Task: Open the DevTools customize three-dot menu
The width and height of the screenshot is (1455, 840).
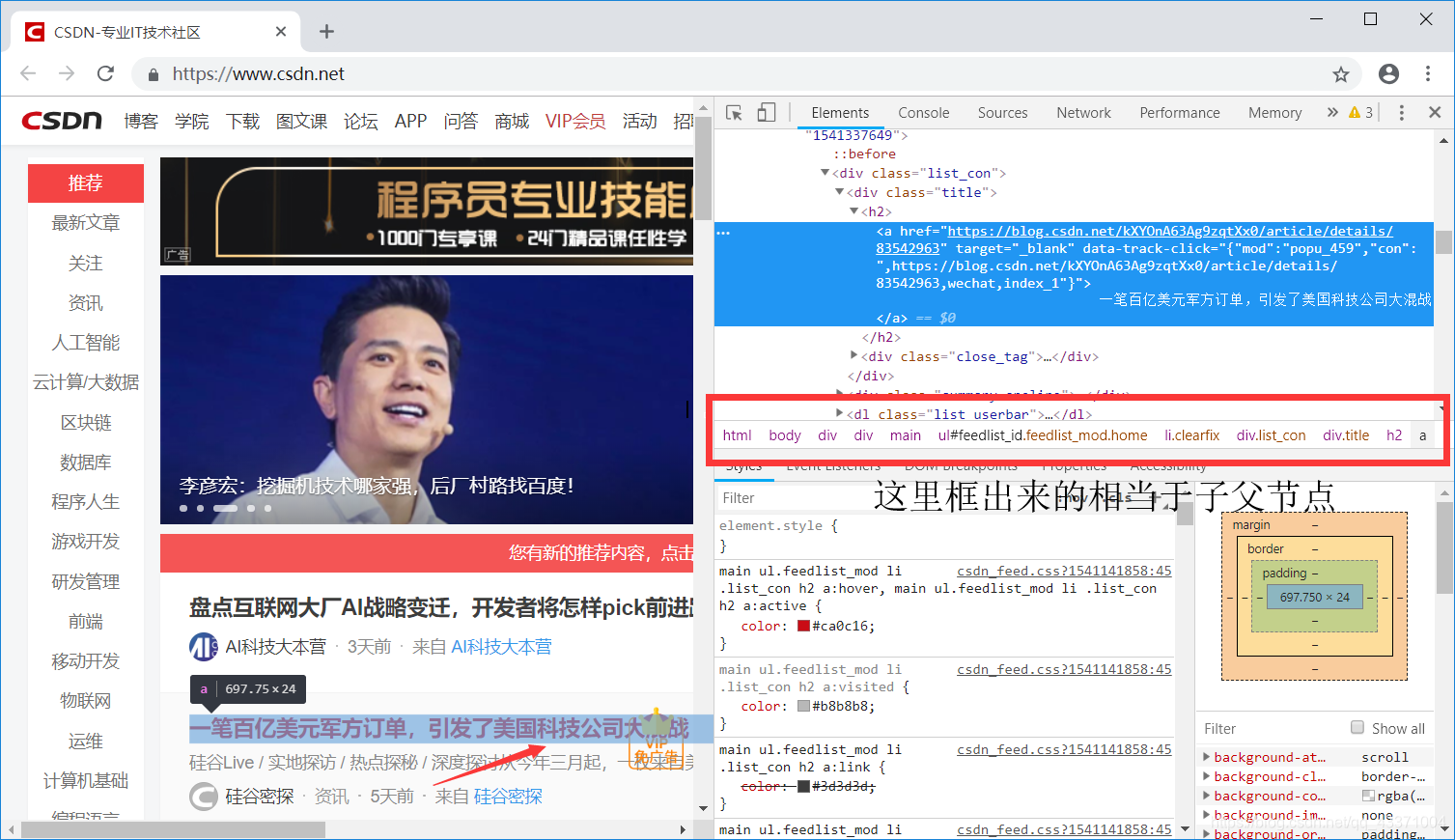Action: [x=1402, y=113]
